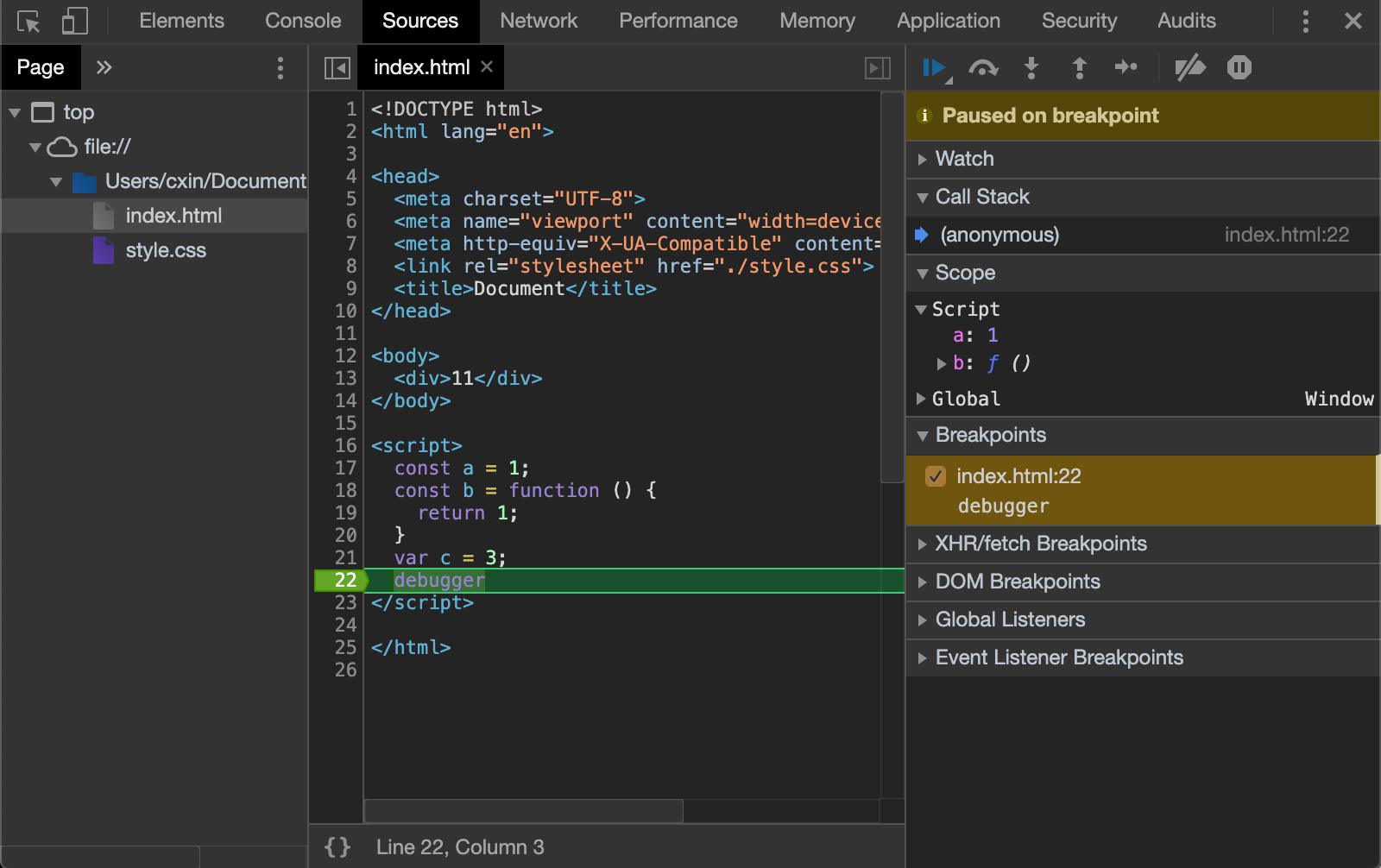Click the Deactivate breakpoints icon
This screenshot has width=1381, height=868.
click(x=1189, y=67)
